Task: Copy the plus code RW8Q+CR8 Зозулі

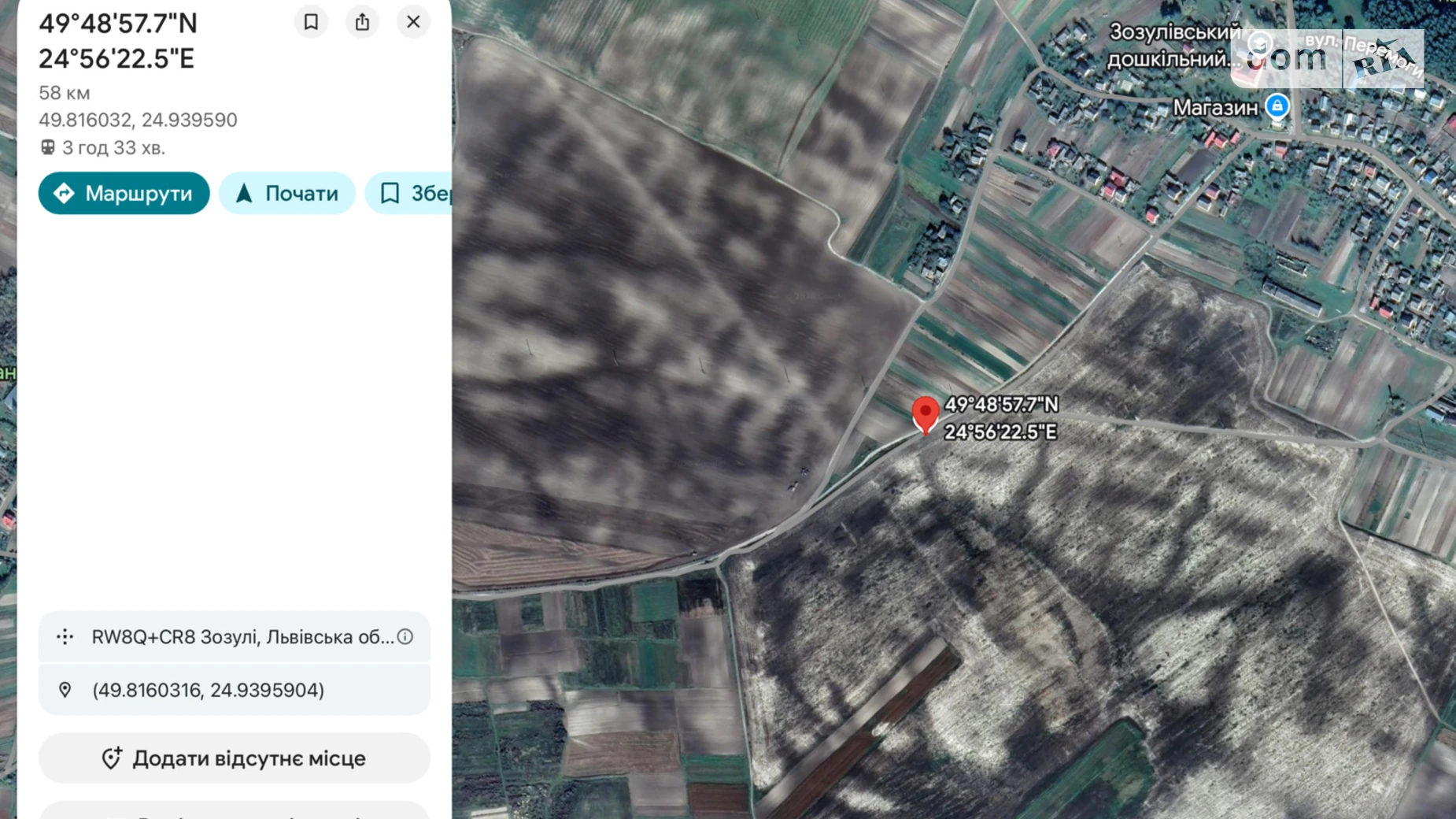Action: point(242,636)
